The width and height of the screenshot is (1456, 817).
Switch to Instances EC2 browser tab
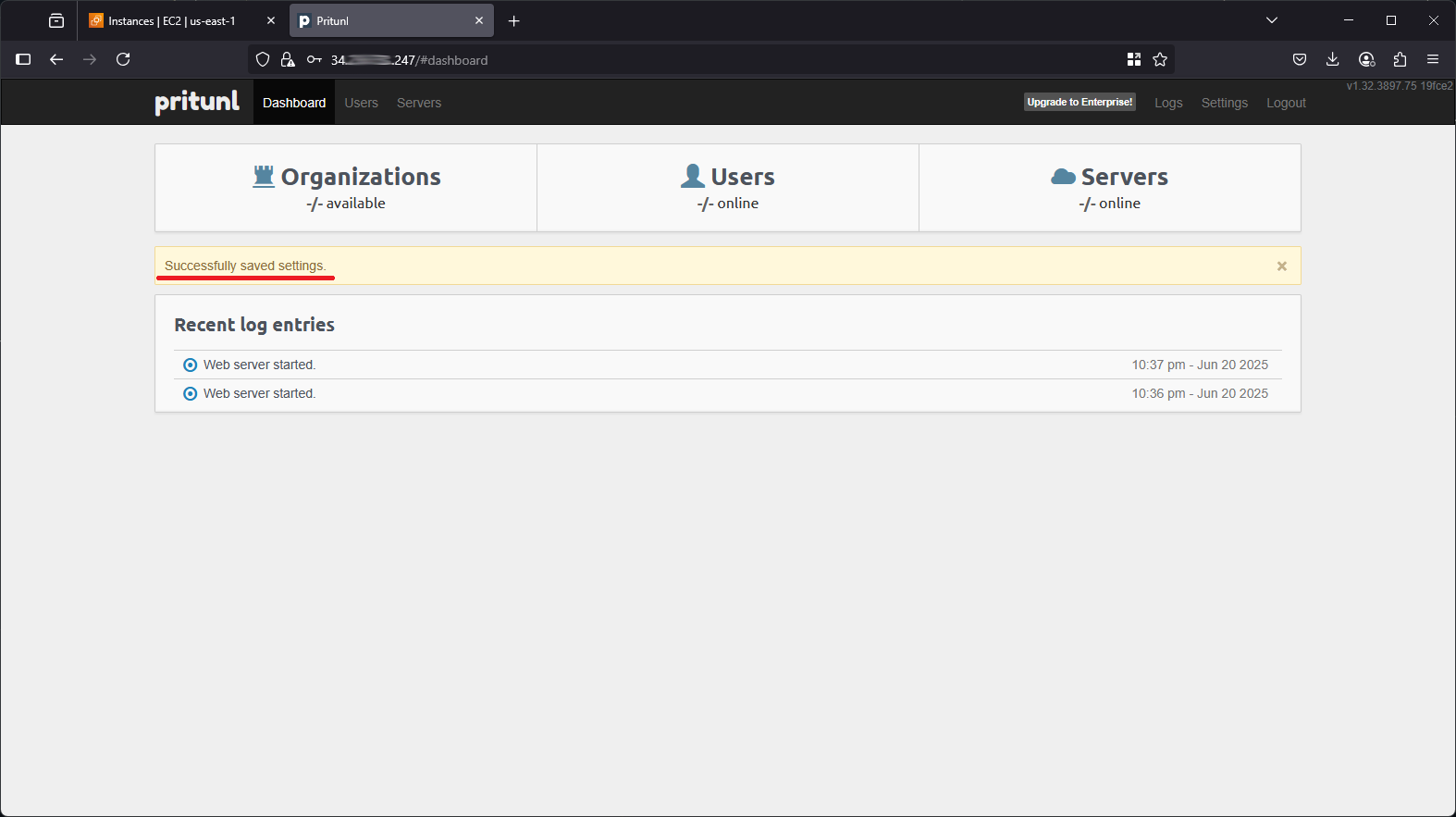point(172,20)
